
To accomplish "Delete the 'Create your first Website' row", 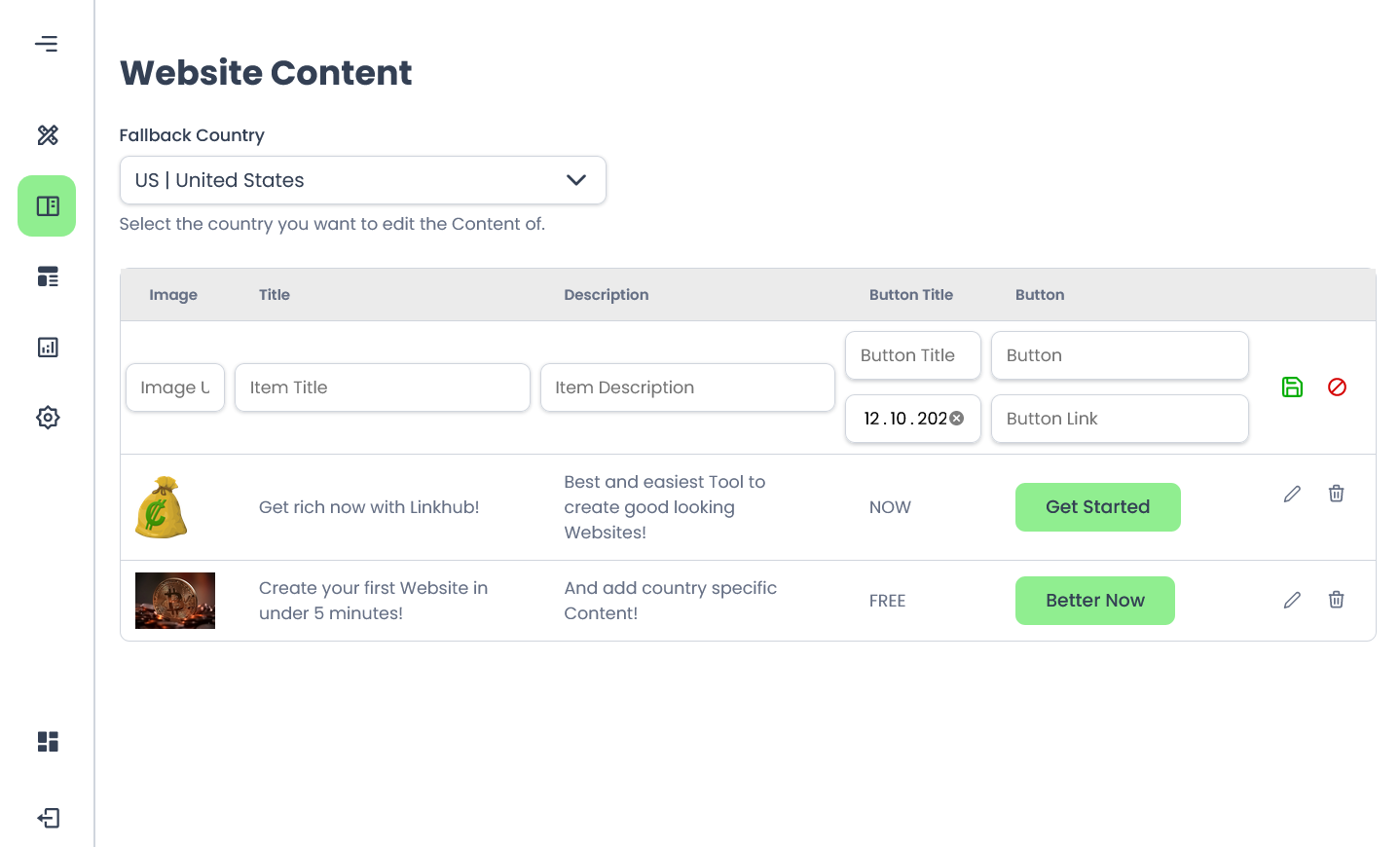I will (x=1336, y=600).
